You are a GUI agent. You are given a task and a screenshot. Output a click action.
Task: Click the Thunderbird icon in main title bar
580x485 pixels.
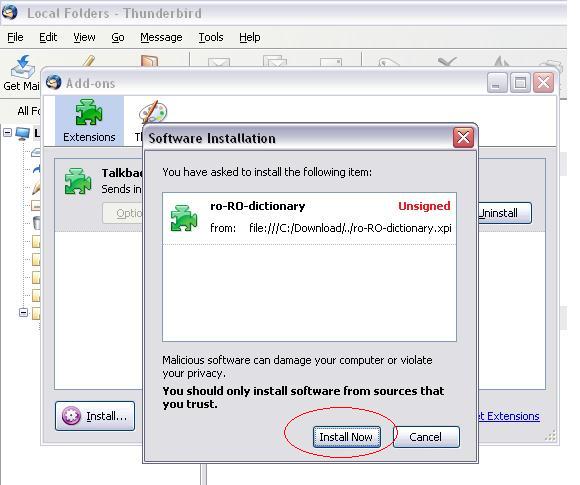pyautogui.click(x=10, y=11)
